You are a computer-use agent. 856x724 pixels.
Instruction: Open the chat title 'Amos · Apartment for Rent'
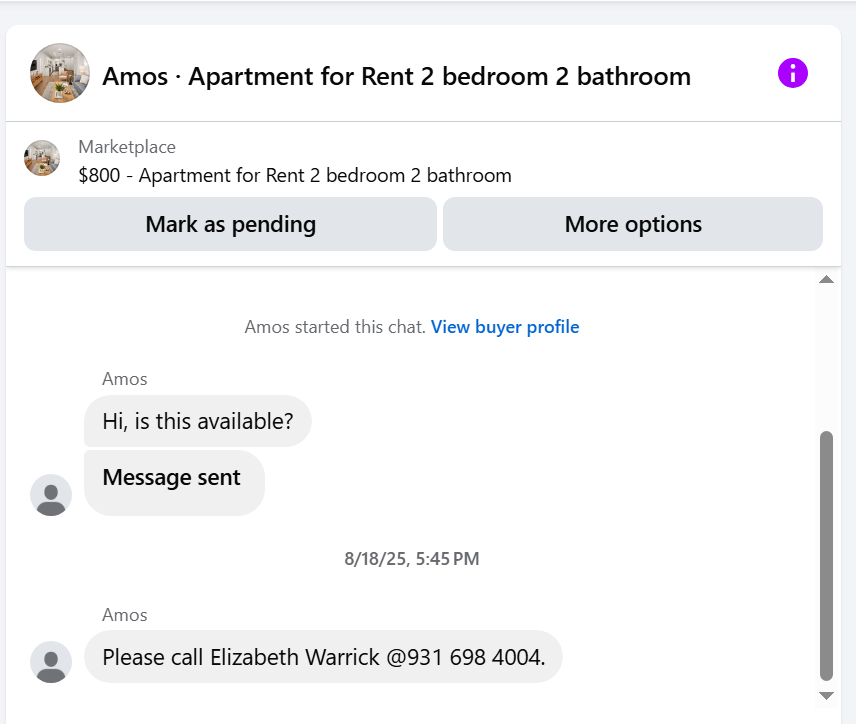[397, 76]
